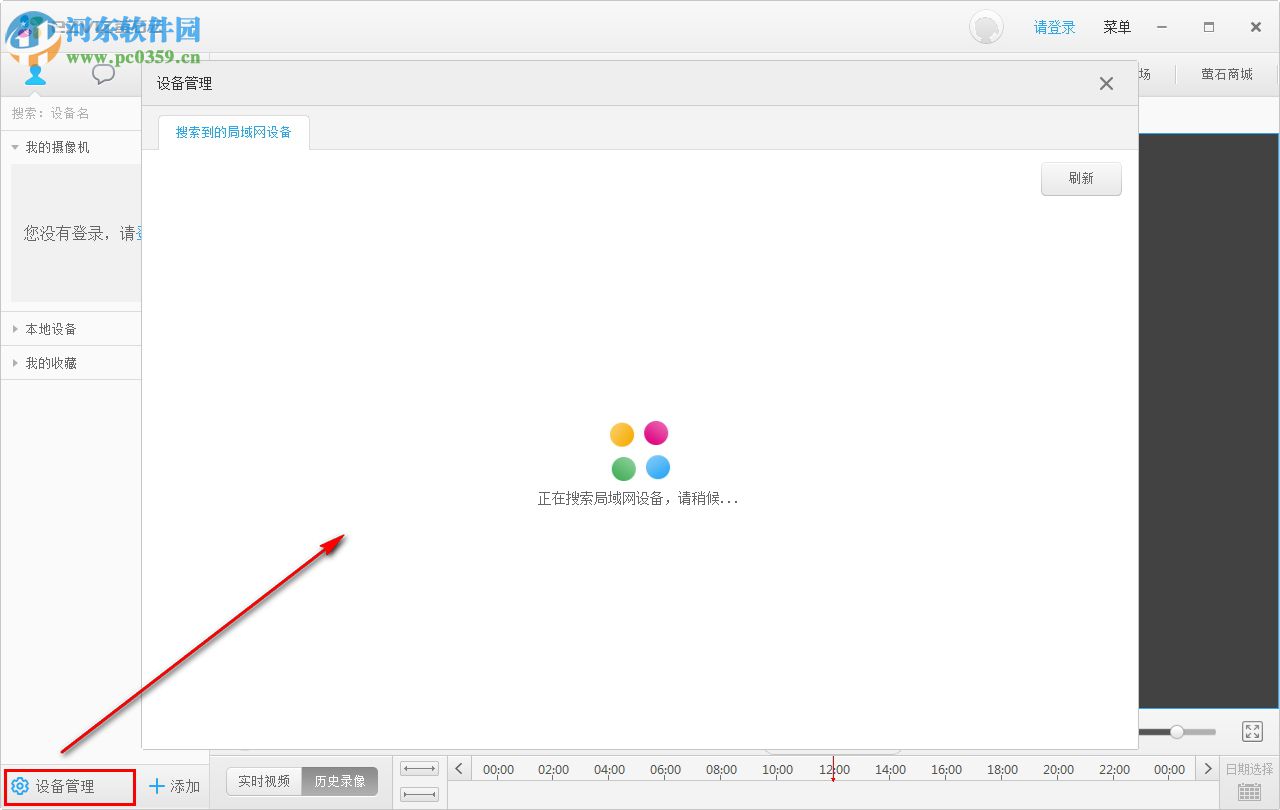Click the plus icon next to 添加
The height and width of the screenshot is (810, 1280).
pos(156,787)
